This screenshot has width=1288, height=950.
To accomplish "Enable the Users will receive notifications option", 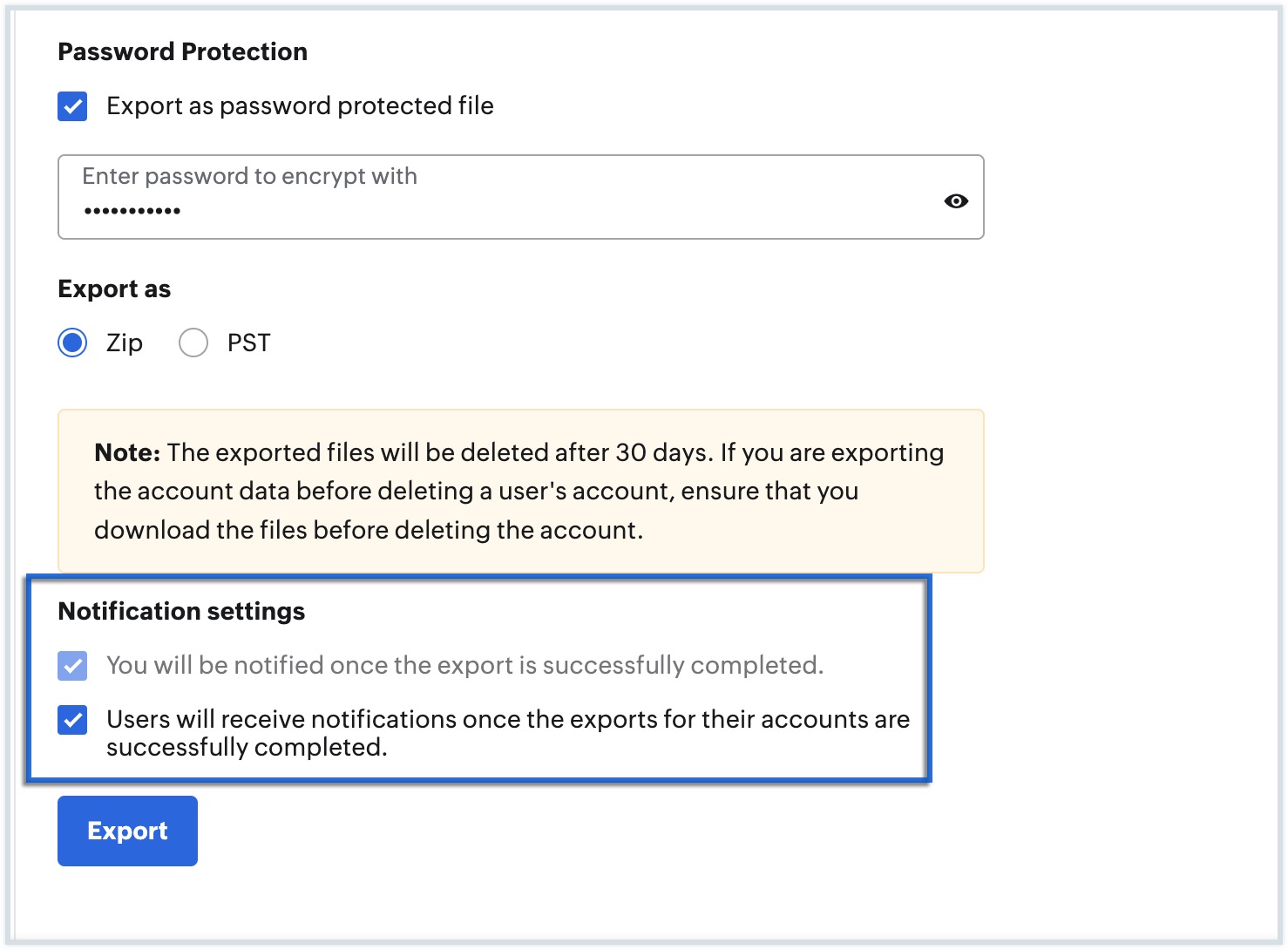I will 72,720.
